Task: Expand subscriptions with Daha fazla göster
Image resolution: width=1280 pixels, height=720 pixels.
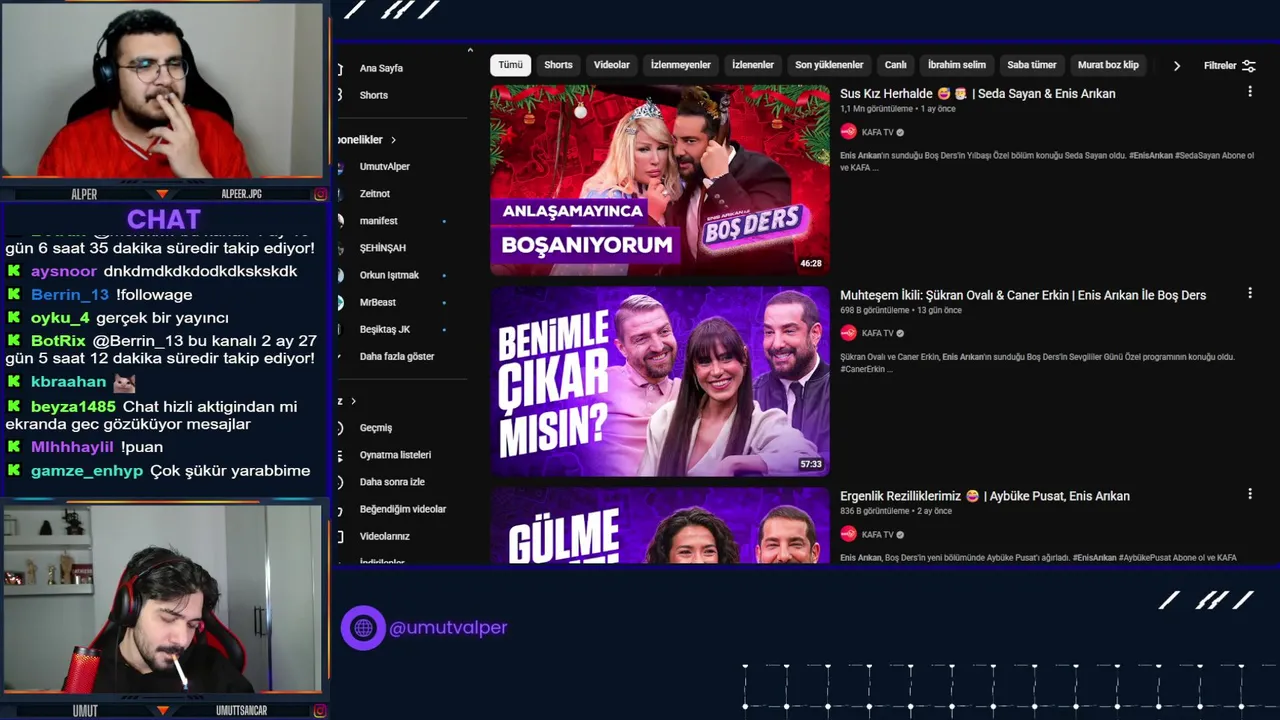Action: [397, 356]
